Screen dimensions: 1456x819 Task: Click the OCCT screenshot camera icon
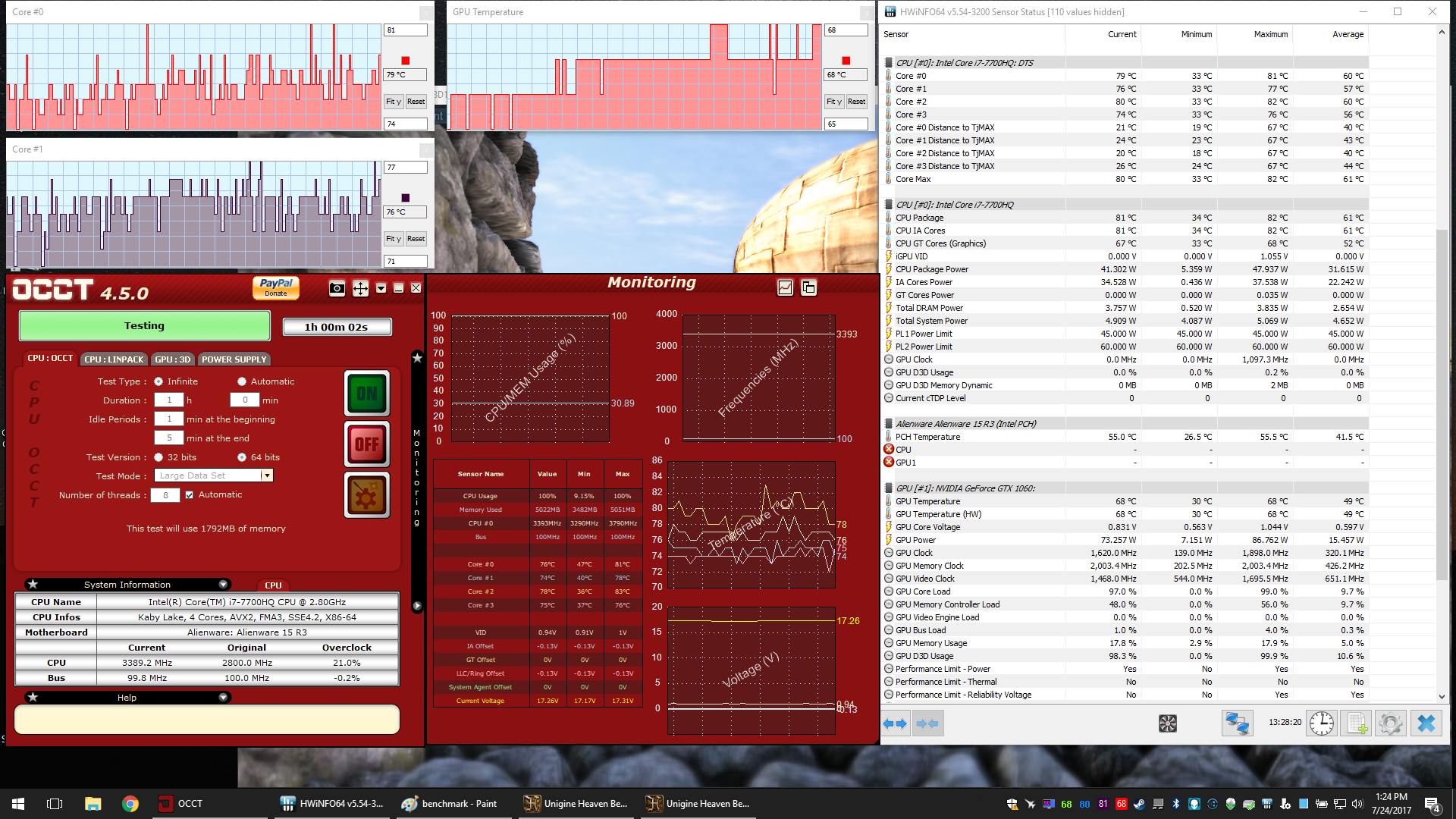click(x=337, y=288)
